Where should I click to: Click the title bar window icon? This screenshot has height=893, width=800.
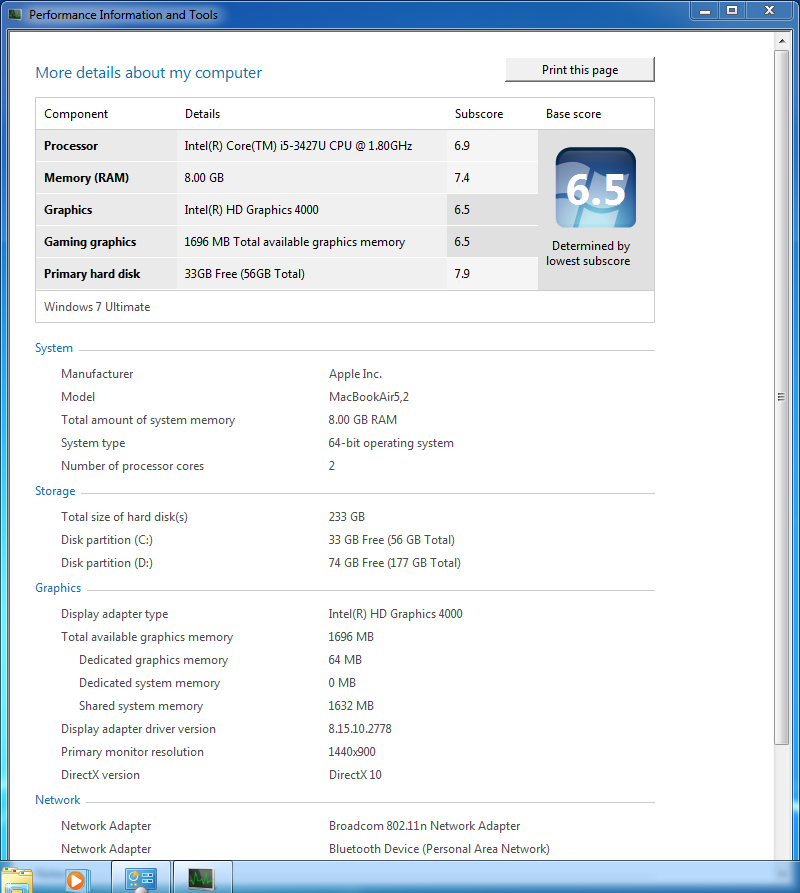(x=15, y=14)
